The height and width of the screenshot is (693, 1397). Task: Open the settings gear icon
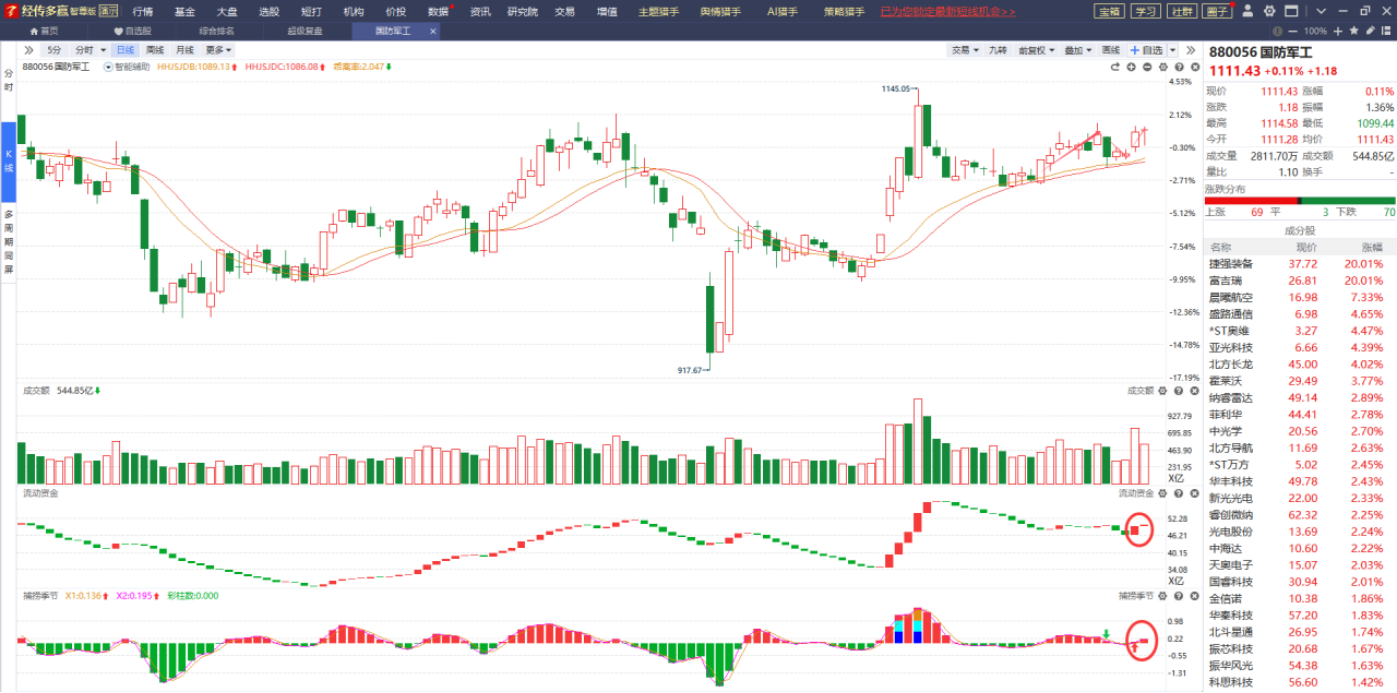click(x=1269, y=12)
